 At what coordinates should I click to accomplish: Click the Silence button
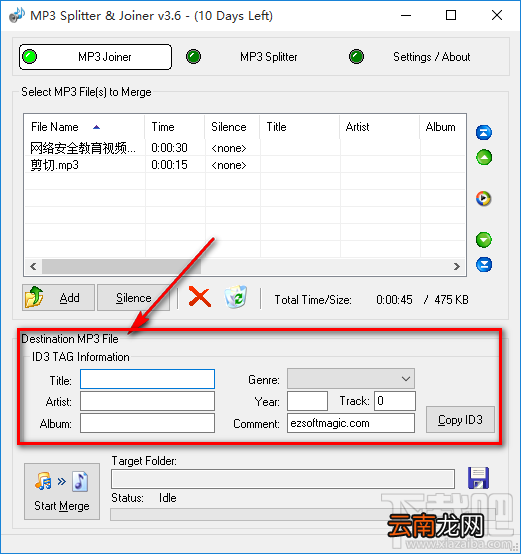click(133, 297)
